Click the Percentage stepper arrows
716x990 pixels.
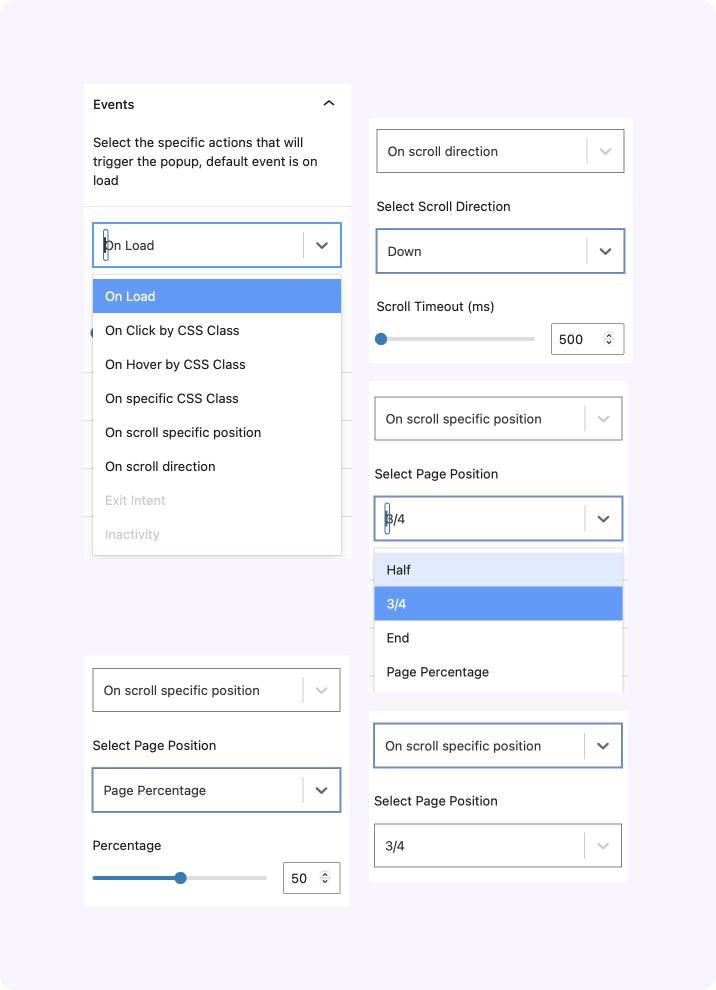(x=325, y=878)
